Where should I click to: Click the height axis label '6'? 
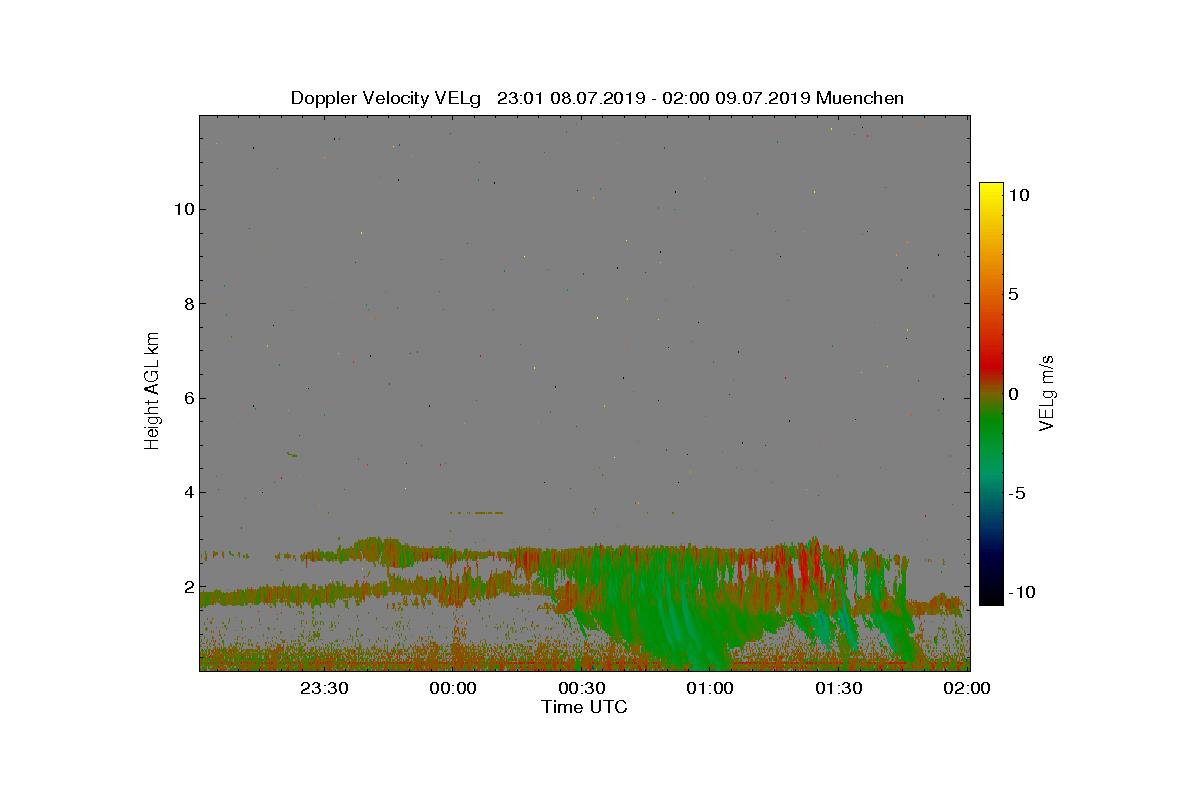coord(187,398)
